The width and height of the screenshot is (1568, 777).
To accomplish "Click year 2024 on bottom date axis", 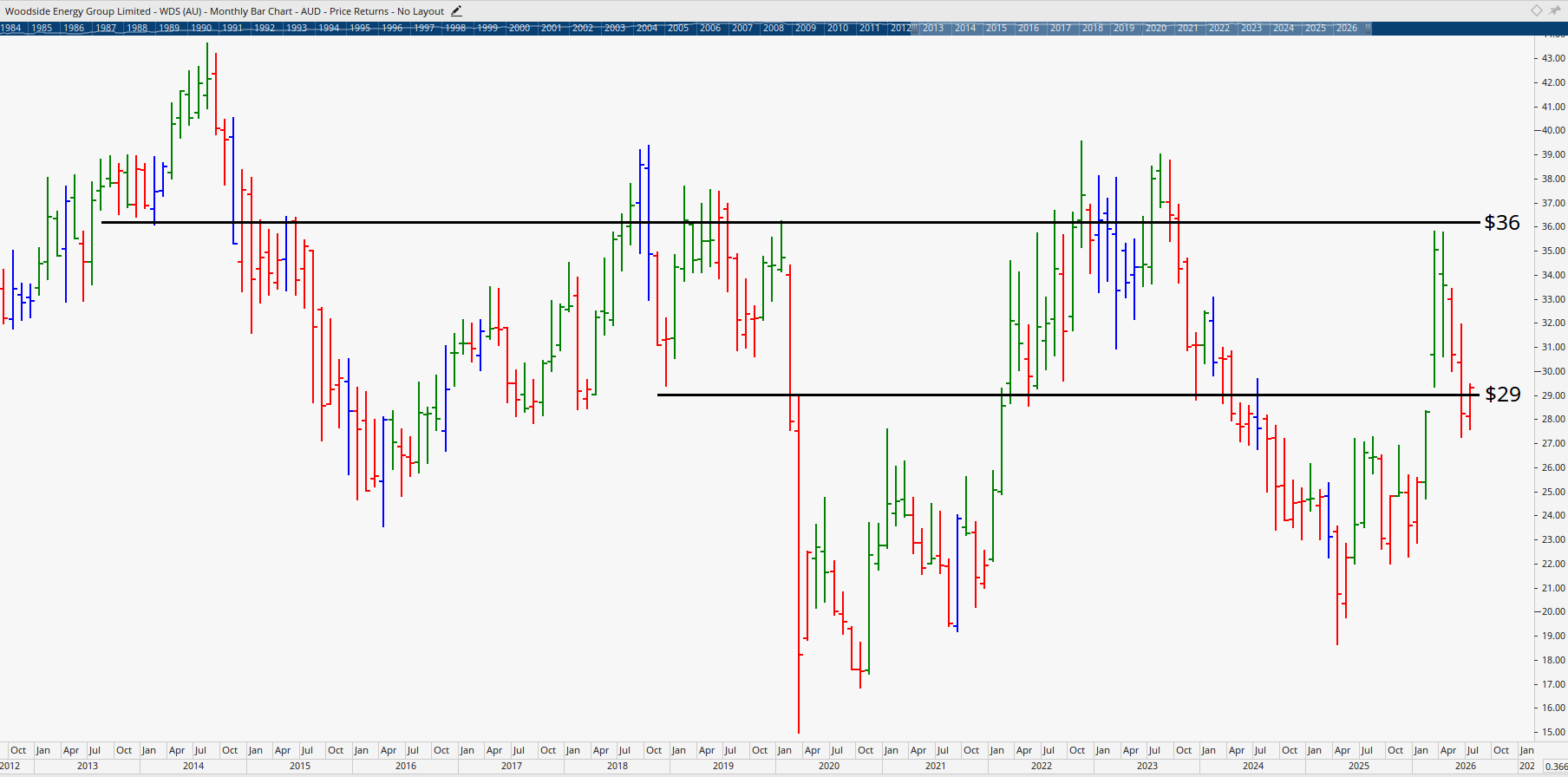I will [x=1253, y=766].
